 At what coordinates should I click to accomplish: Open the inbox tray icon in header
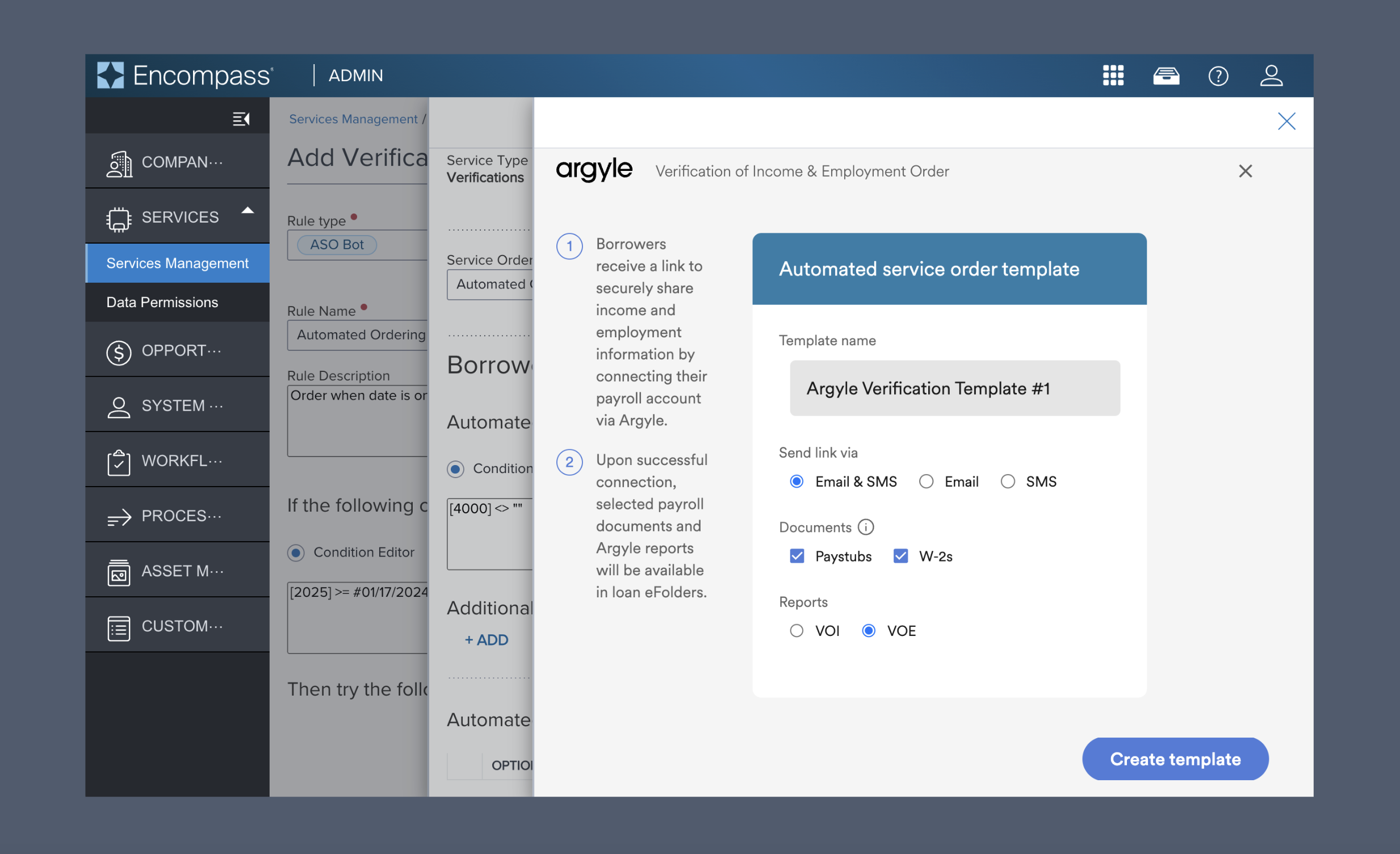pos(1166,75)
